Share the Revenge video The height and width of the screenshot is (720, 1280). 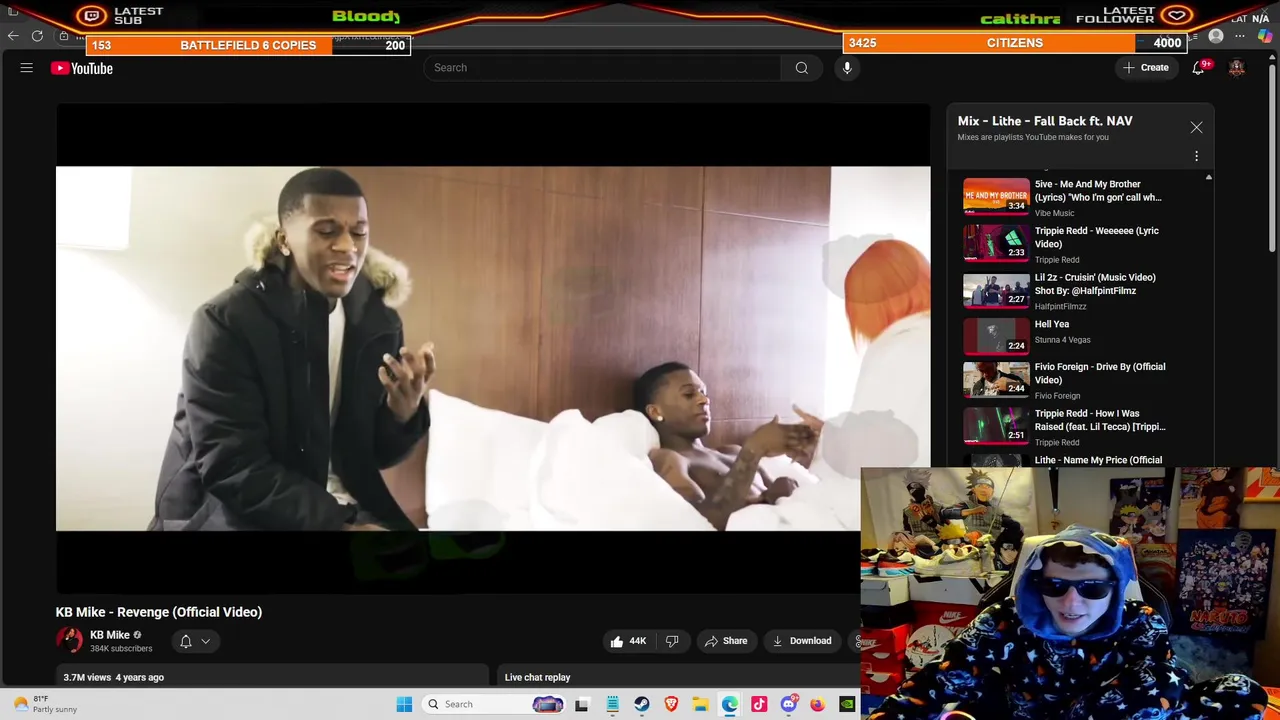tap(725, 641)
